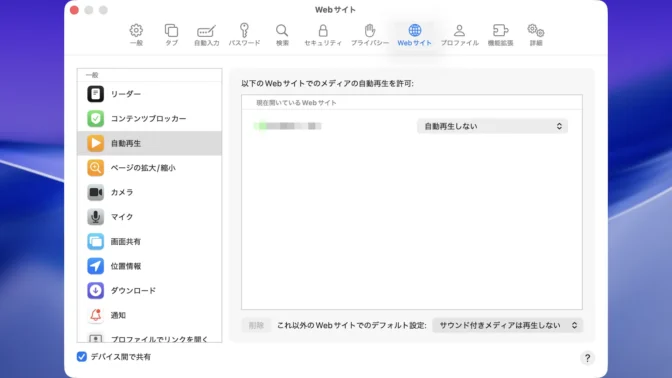
Task: Click the 画面共有 screen sharing icon
Action: tap(96, 241)
